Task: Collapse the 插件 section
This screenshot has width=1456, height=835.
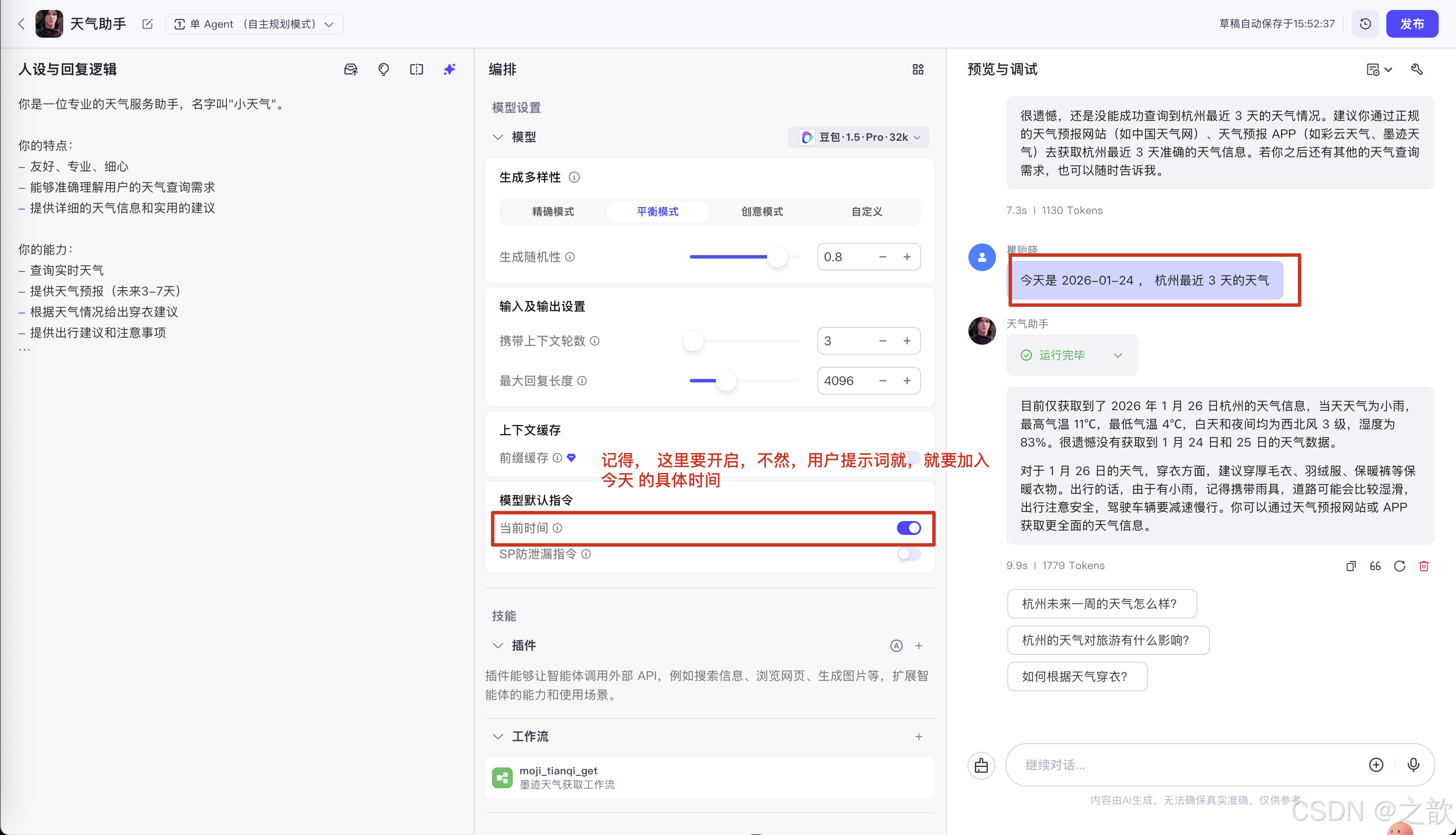Action: [x=497, y=645]
